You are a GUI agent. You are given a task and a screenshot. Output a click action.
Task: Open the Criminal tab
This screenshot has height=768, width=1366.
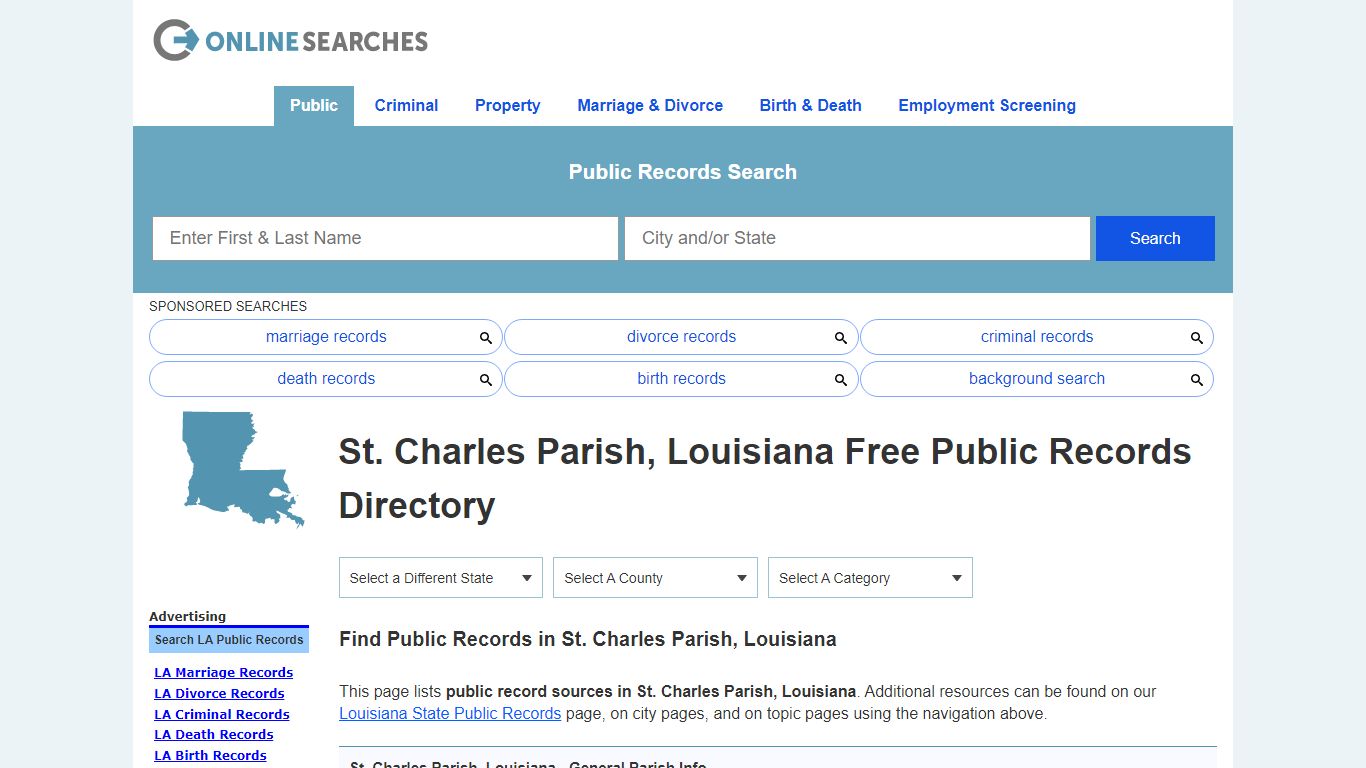[406, 106]
